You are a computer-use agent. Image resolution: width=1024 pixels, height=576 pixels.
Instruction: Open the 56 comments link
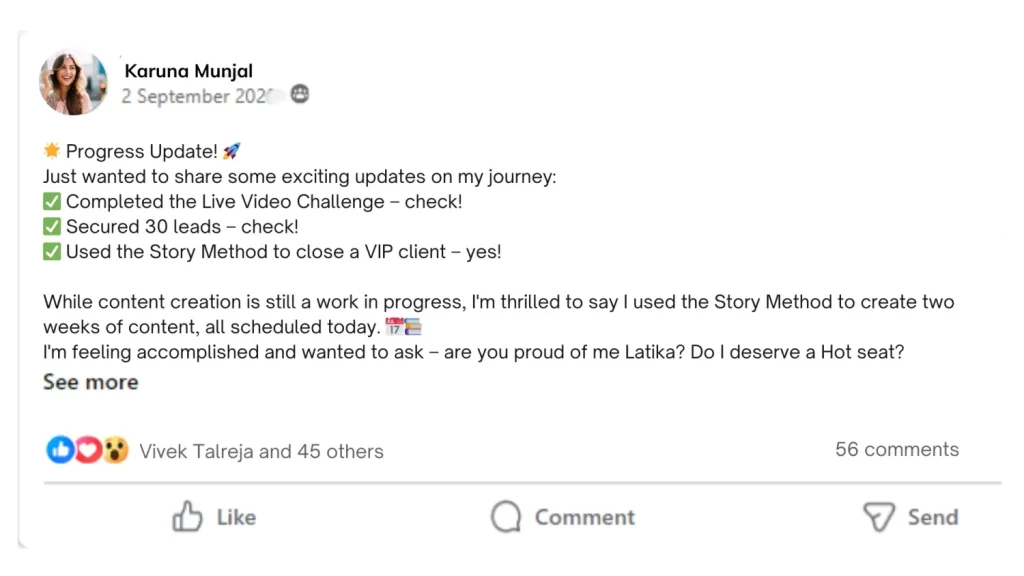pyautogui.click(x=897, y=449)
